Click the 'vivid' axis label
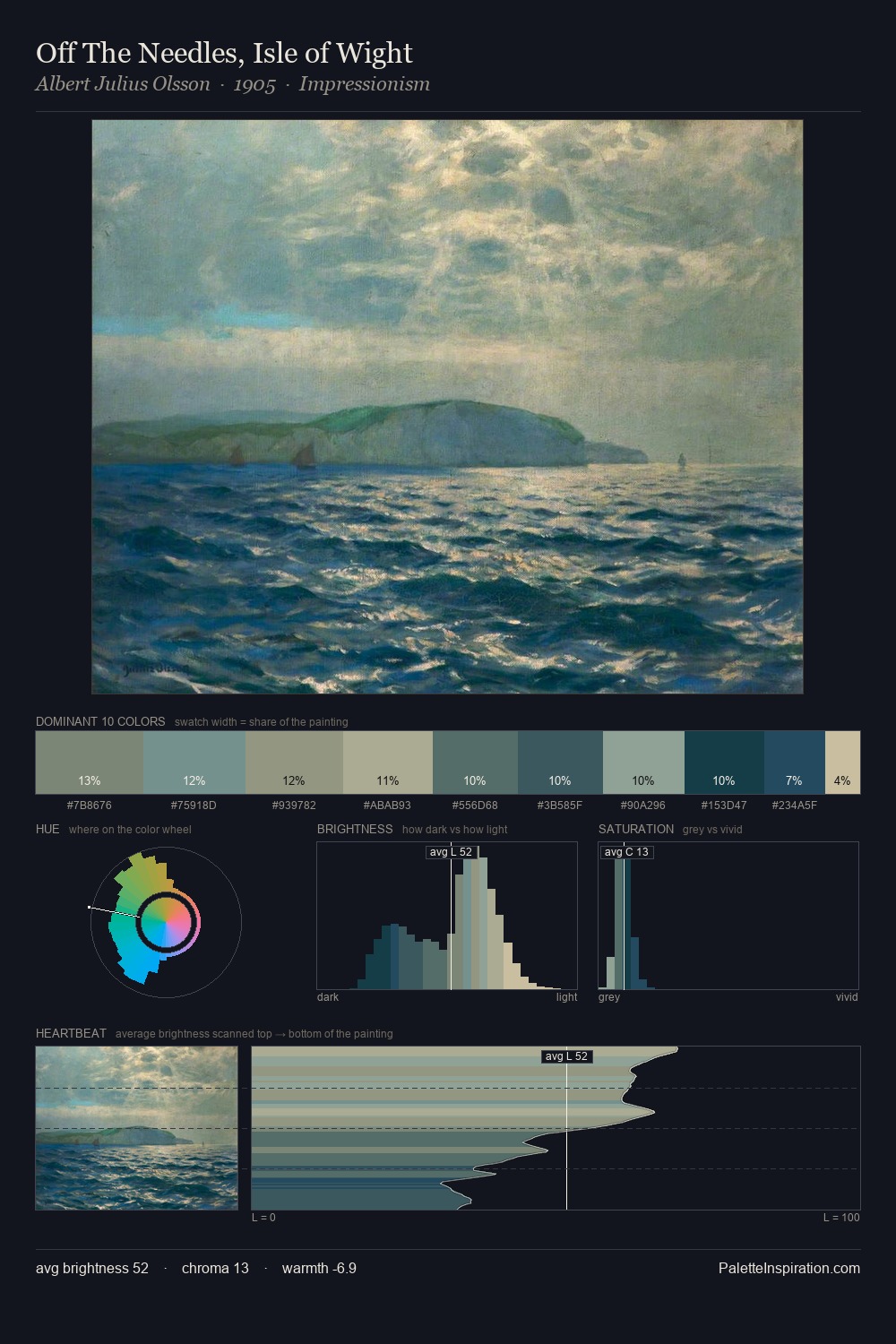The height and width of the screenshot is (1344, 896). pyautogui.click(x=847, y=997)
